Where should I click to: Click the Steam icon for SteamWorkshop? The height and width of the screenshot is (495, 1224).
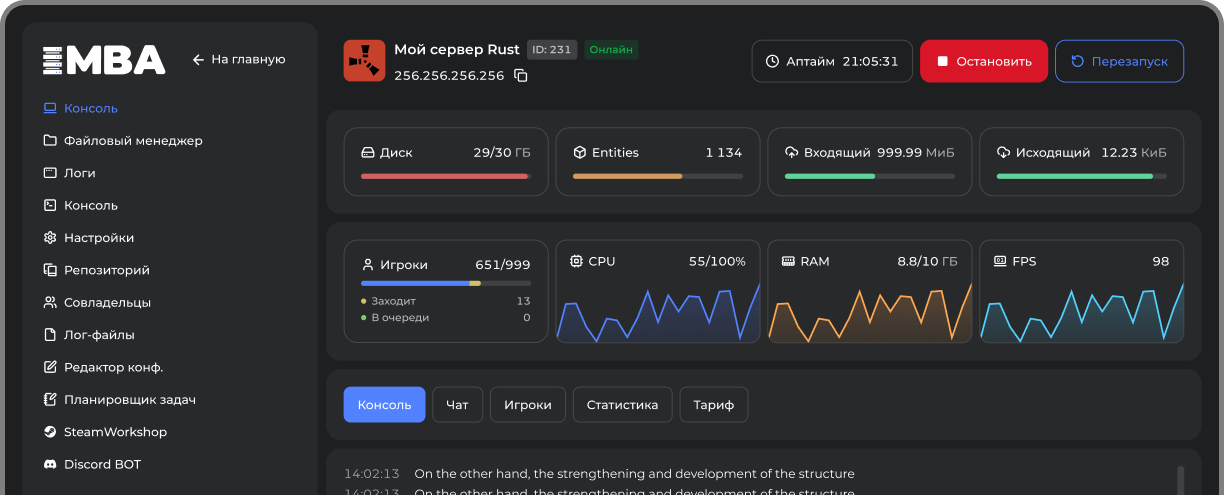tap(50, 432)
